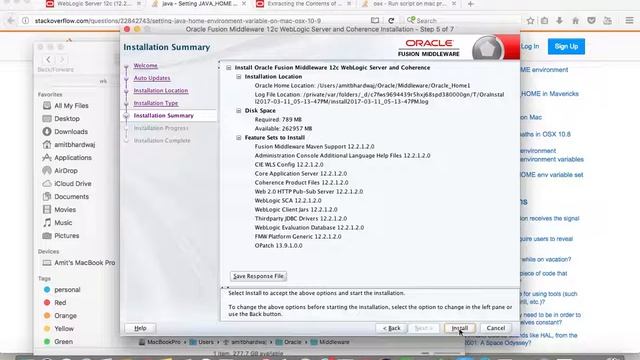Go to browser home page icon
640x360 pixels.
point(576,20)
